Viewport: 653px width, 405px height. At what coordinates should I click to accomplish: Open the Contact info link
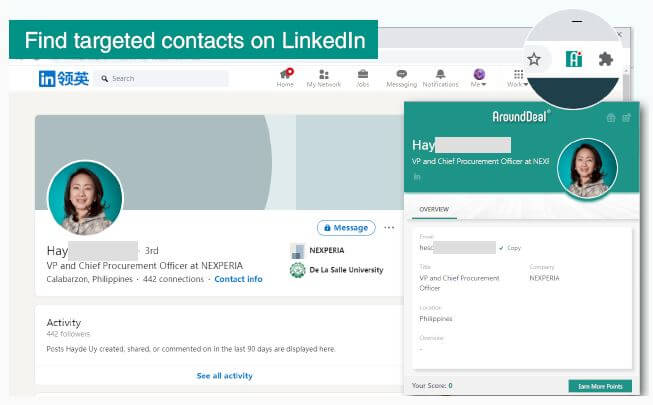click(x=238, y=279)
